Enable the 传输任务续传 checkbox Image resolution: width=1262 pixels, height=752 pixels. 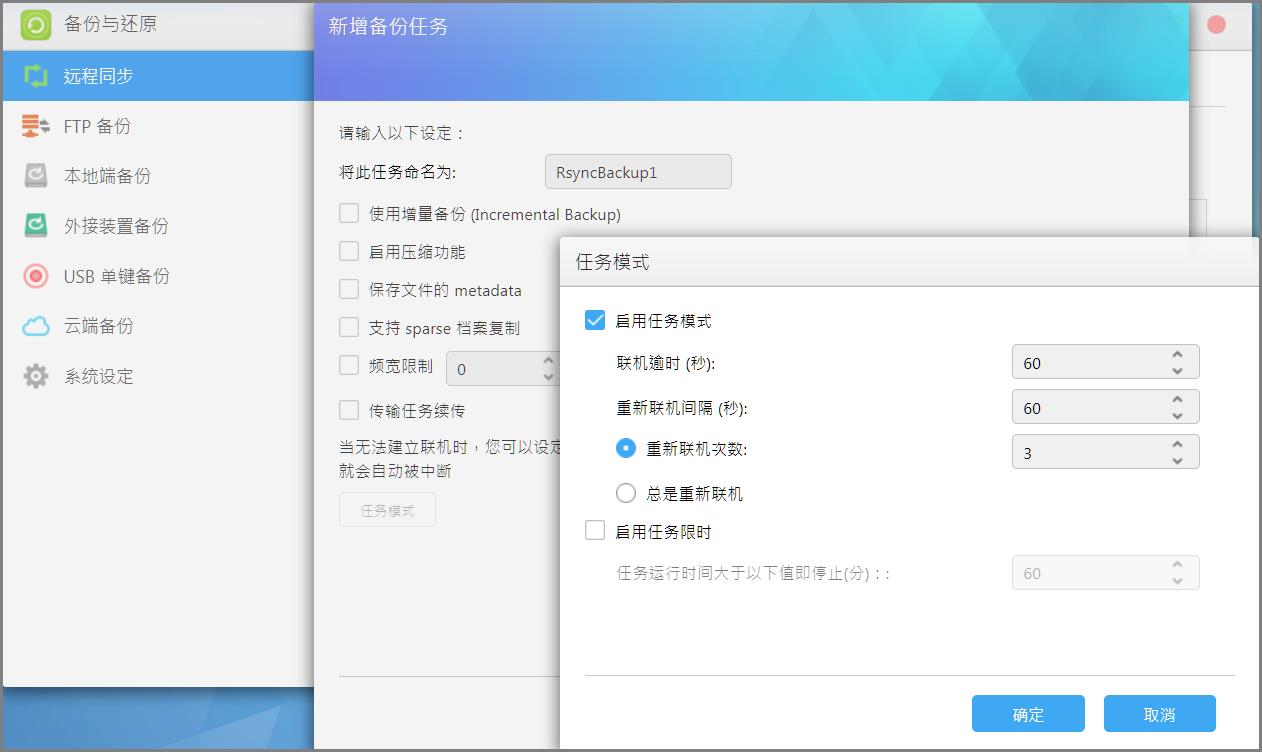tap(349, 409)
